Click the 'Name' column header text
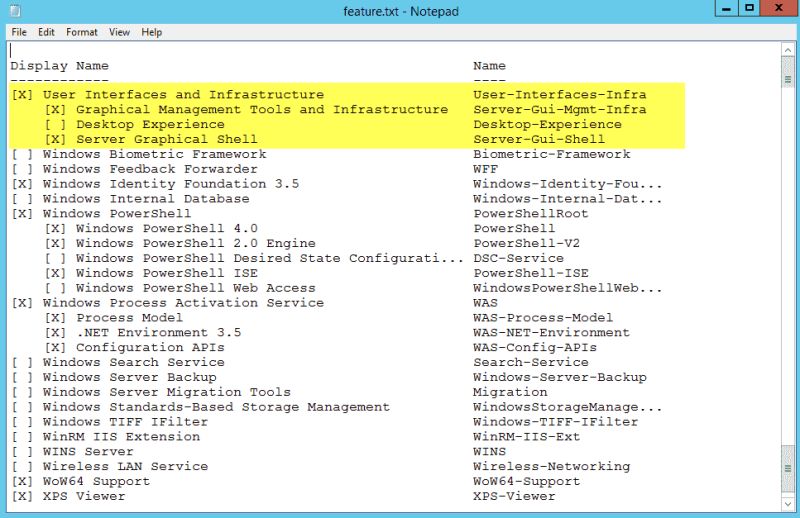 (489, 66)
